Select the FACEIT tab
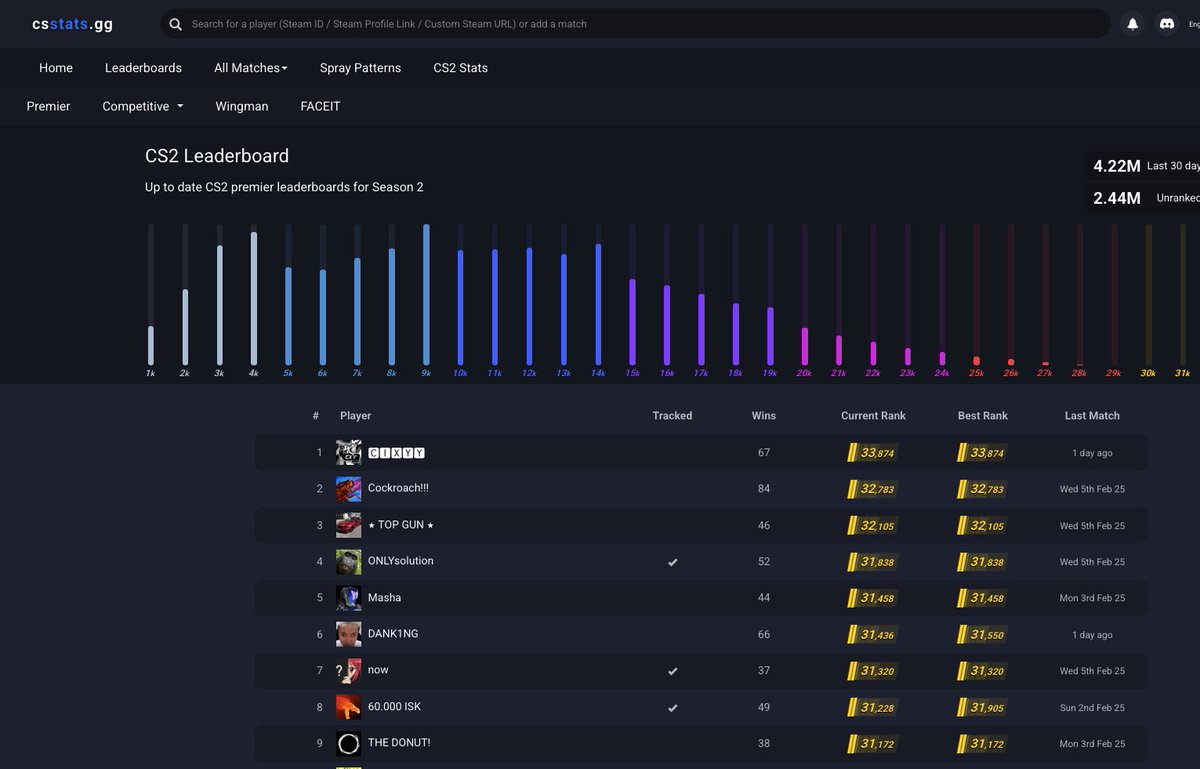Image resolution: width=1200 pixels, height=769 pixels. 320,106
